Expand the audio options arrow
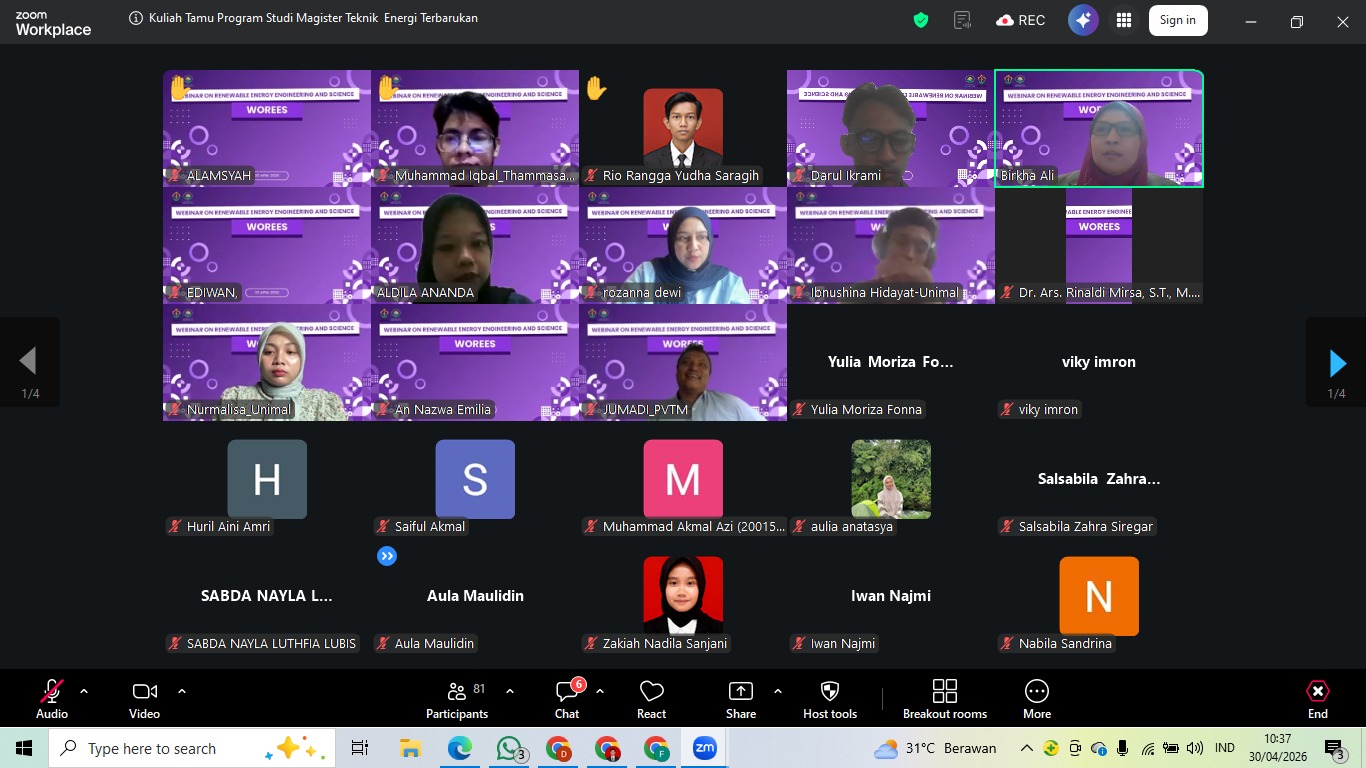Image resolution: width=1366 pixels, height=768 pixels. click(84, 691)
